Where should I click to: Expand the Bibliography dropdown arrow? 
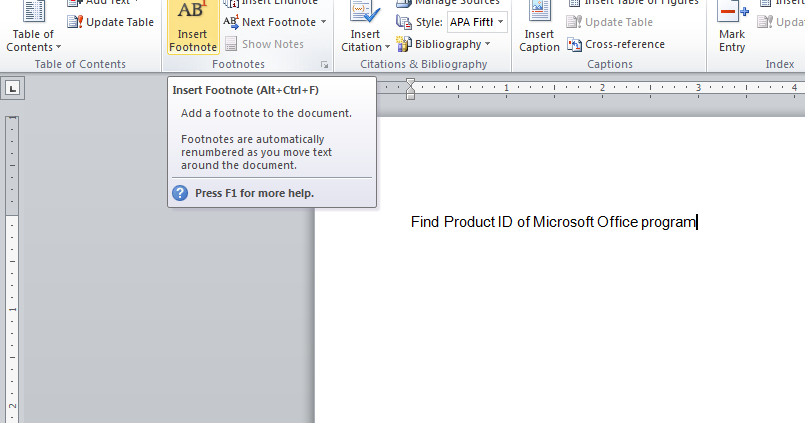pos(487,44)
